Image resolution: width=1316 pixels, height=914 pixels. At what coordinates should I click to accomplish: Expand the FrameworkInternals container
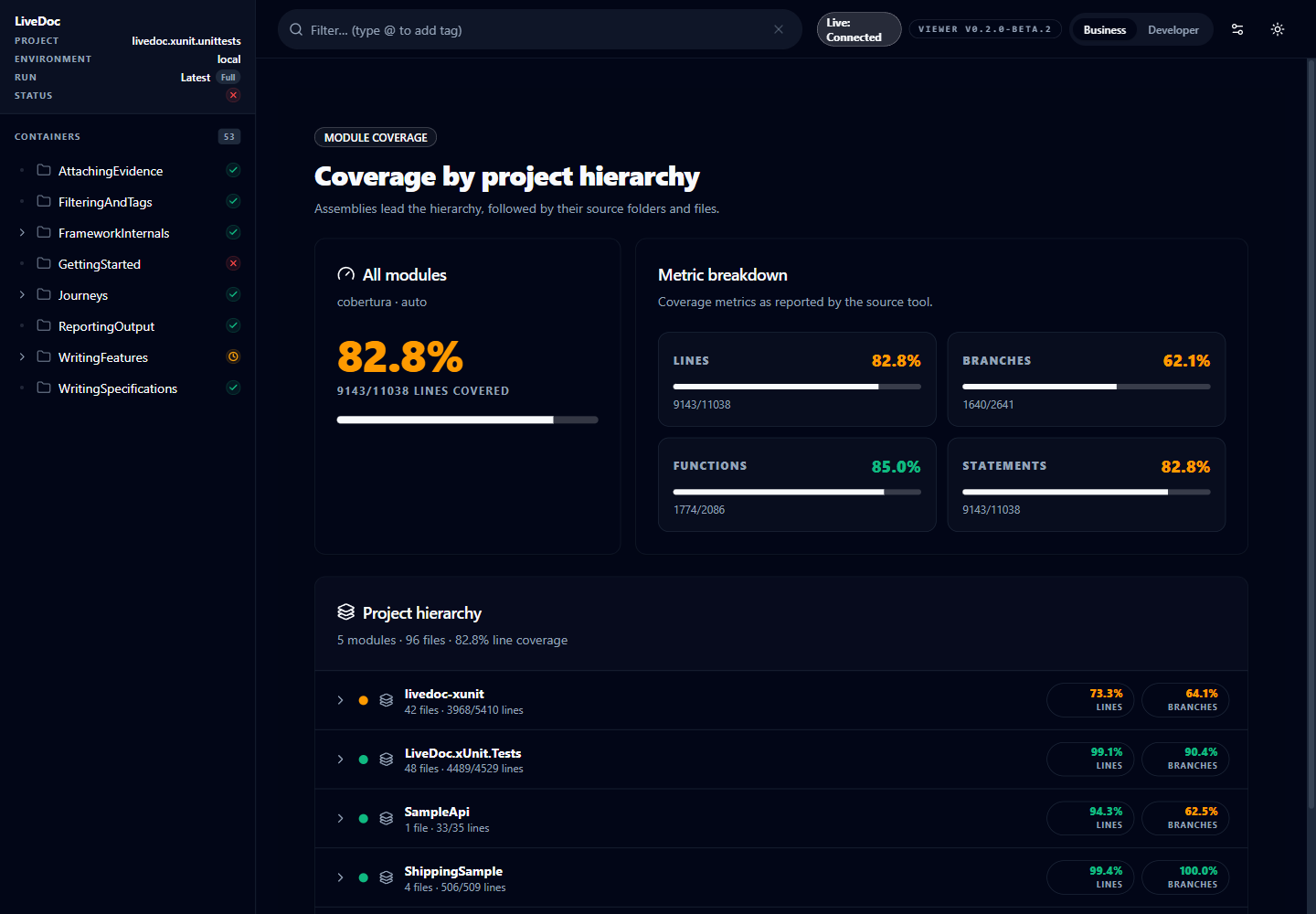point(22,232)
